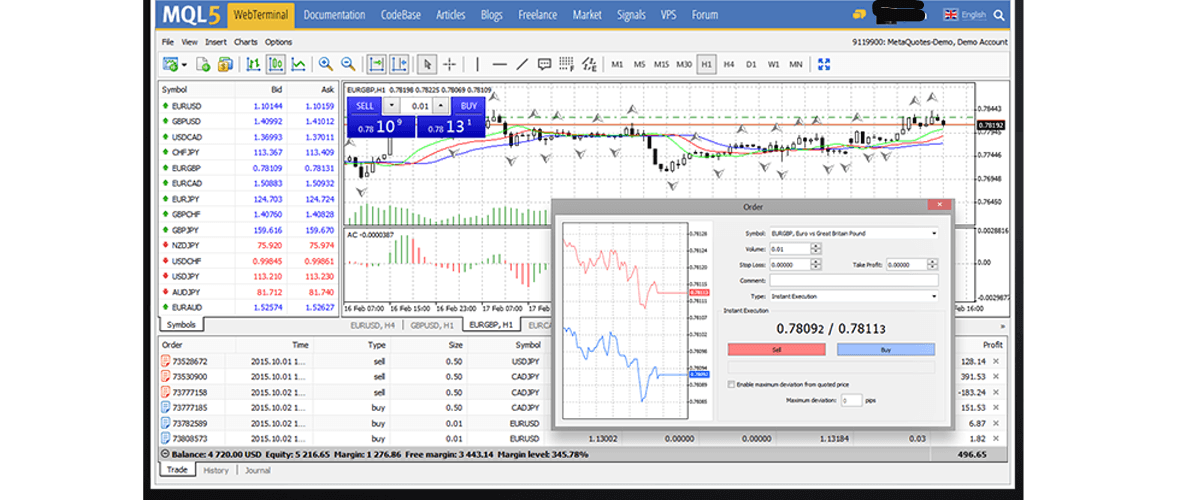Open the Journal tab
The image size is (1200, 500).
tap(255, 470)
